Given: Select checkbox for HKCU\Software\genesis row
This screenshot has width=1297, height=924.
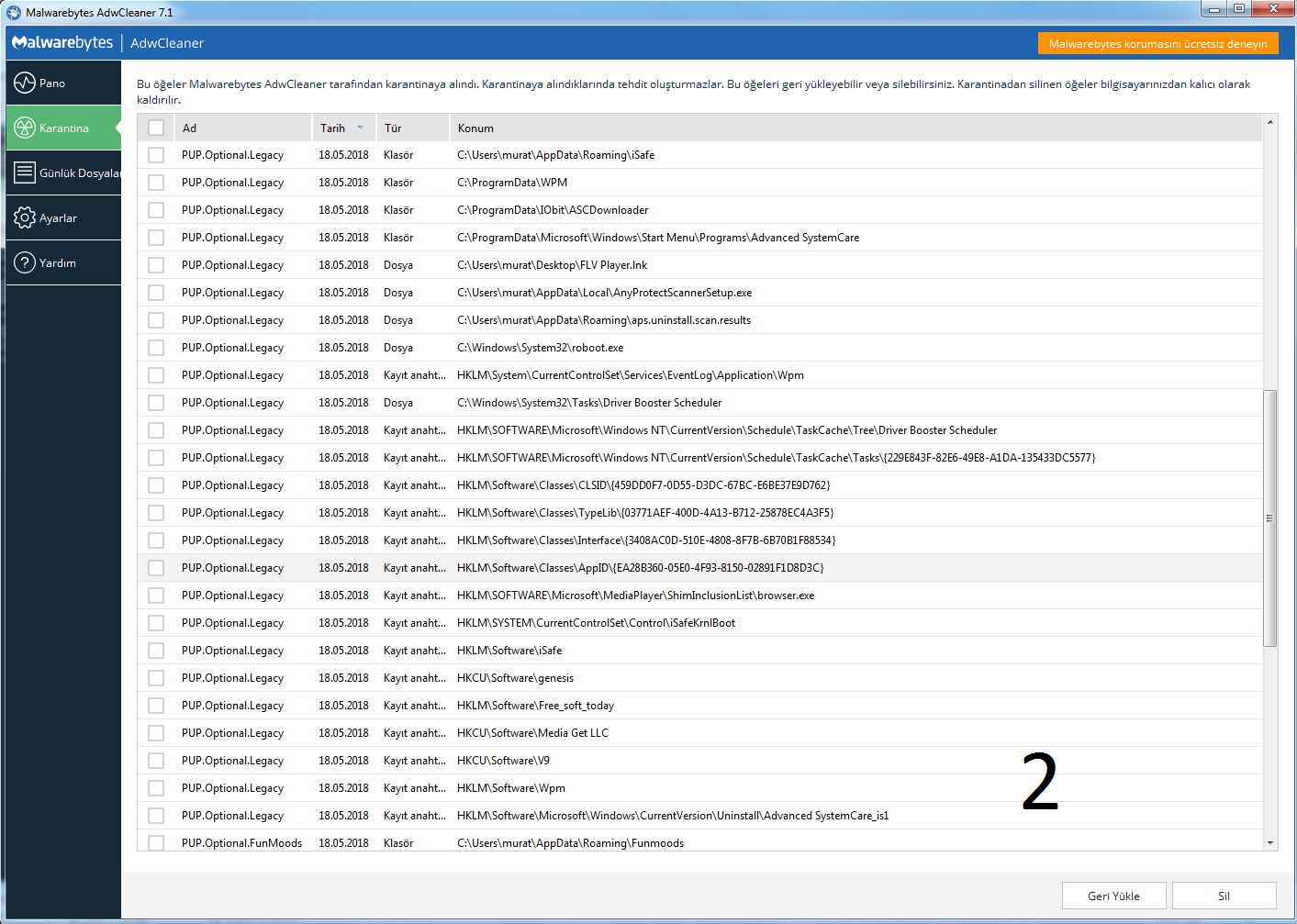Looking at the screenshot, I should pos(156,678).
